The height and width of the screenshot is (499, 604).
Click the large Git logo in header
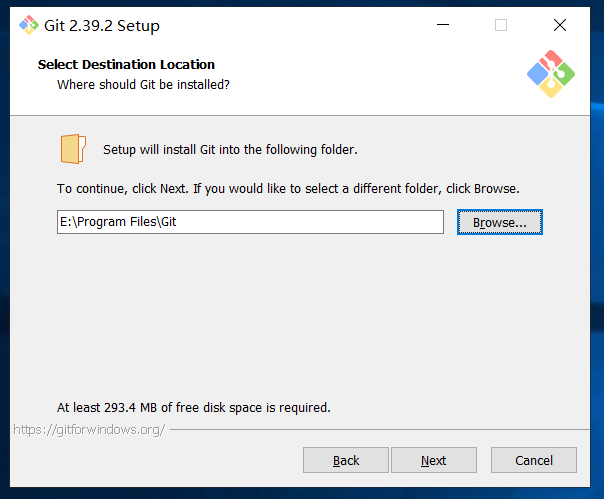pos(551,74)
